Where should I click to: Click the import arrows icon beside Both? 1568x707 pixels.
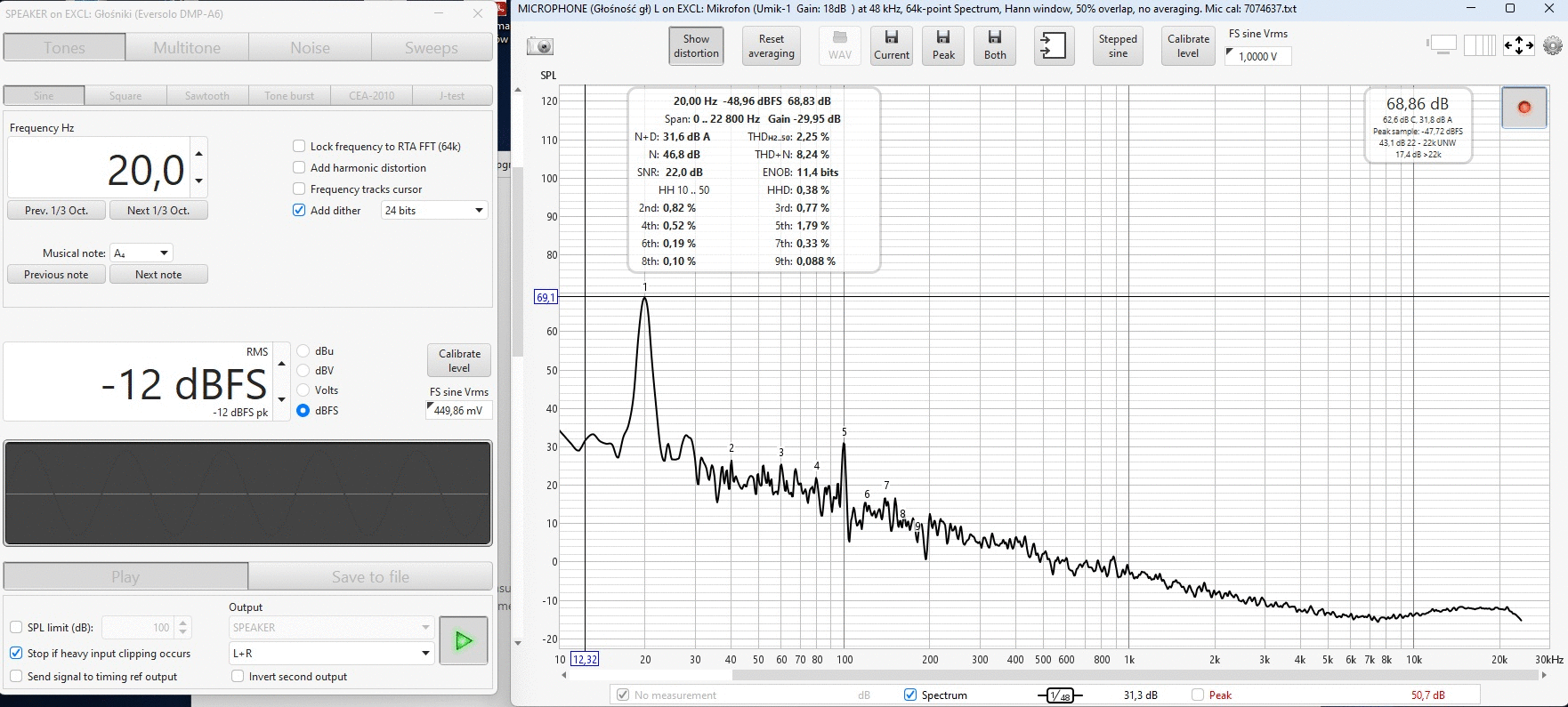[x=1054, y=46]
